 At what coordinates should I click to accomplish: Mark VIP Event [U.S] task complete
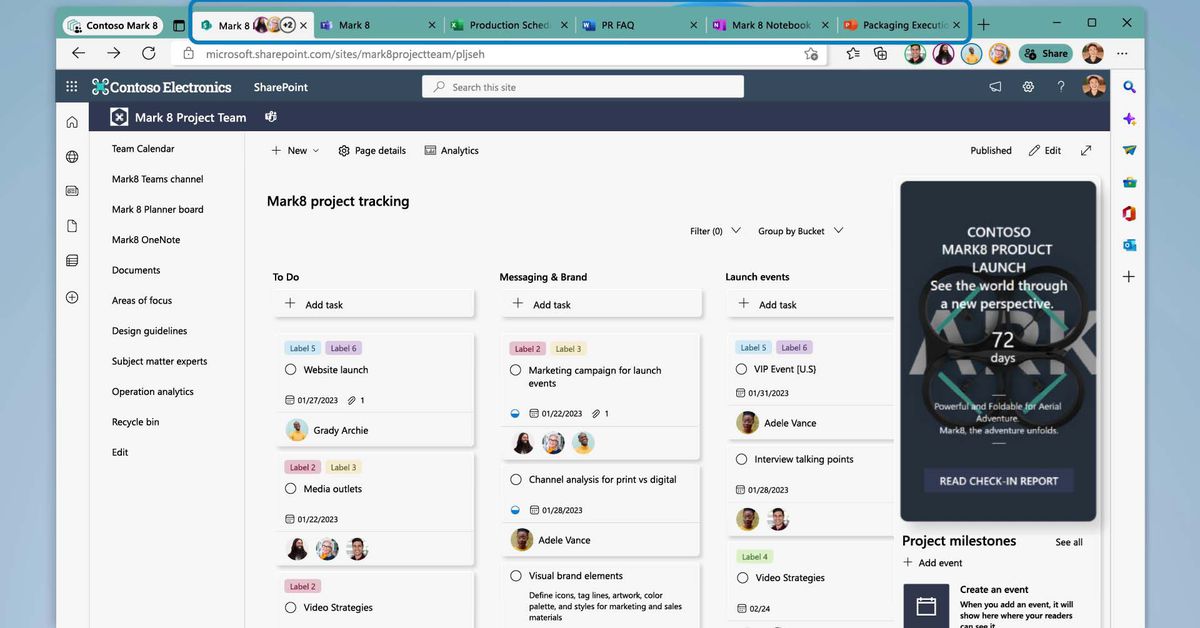coord(742,369)
